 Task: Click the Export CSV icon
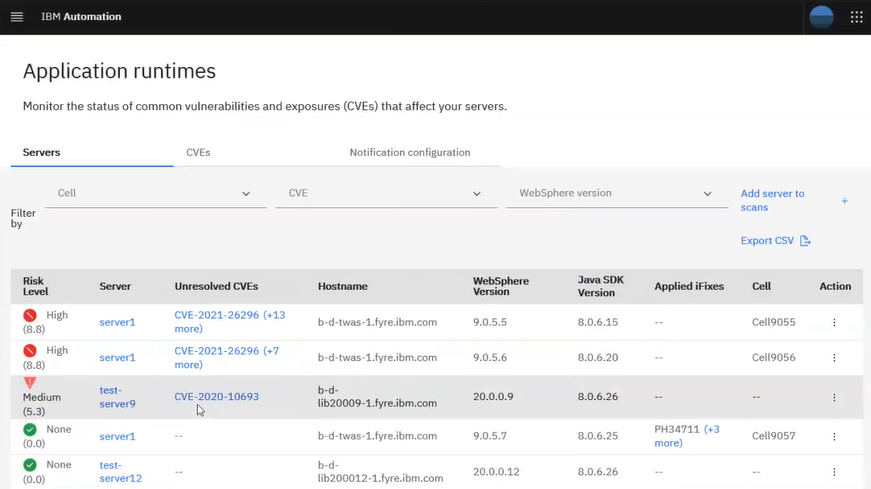[x=805, y=241]
